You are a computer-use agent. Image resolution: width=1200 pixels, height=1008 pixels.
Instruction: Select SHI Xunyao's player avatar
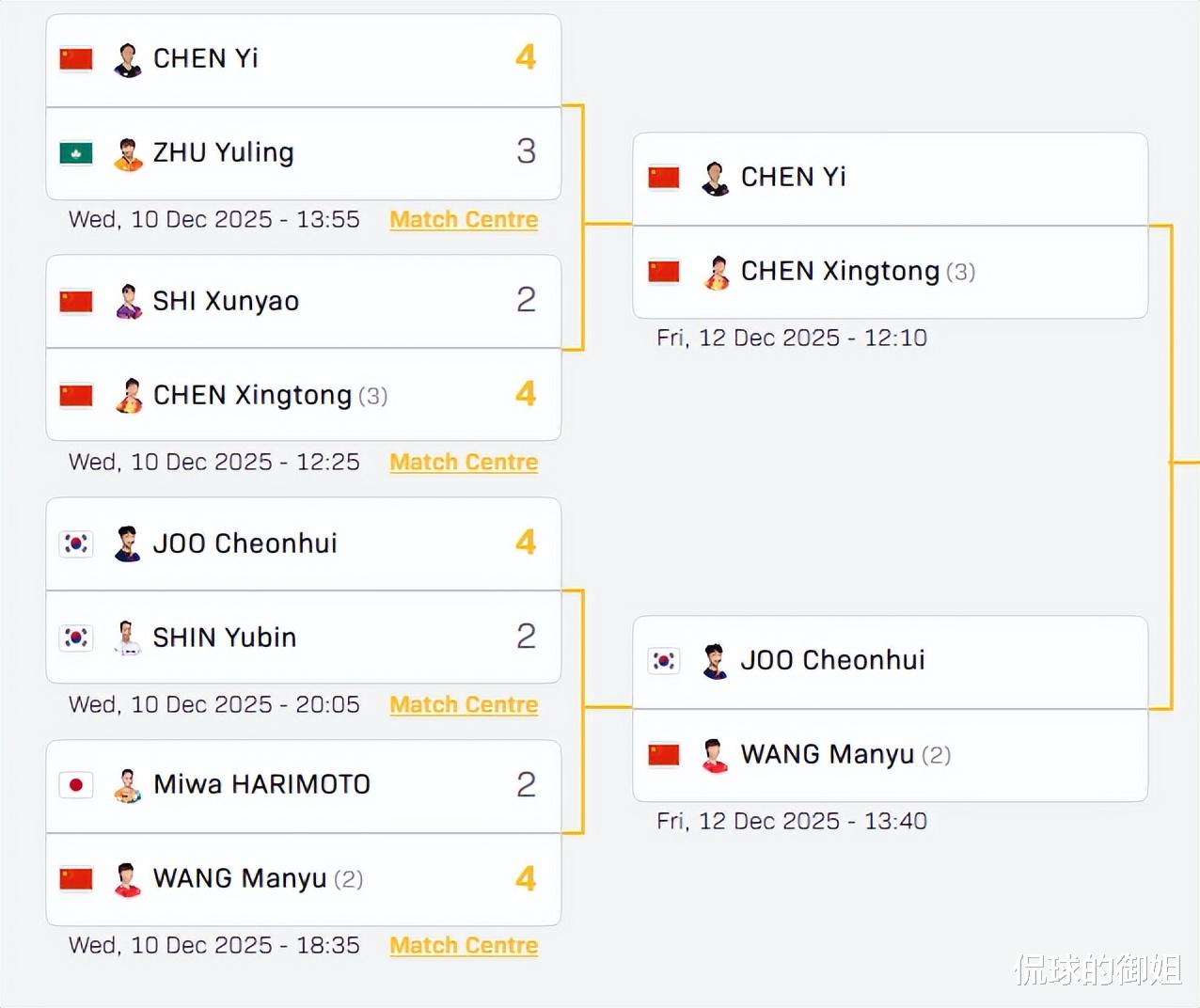click(128, 301)
